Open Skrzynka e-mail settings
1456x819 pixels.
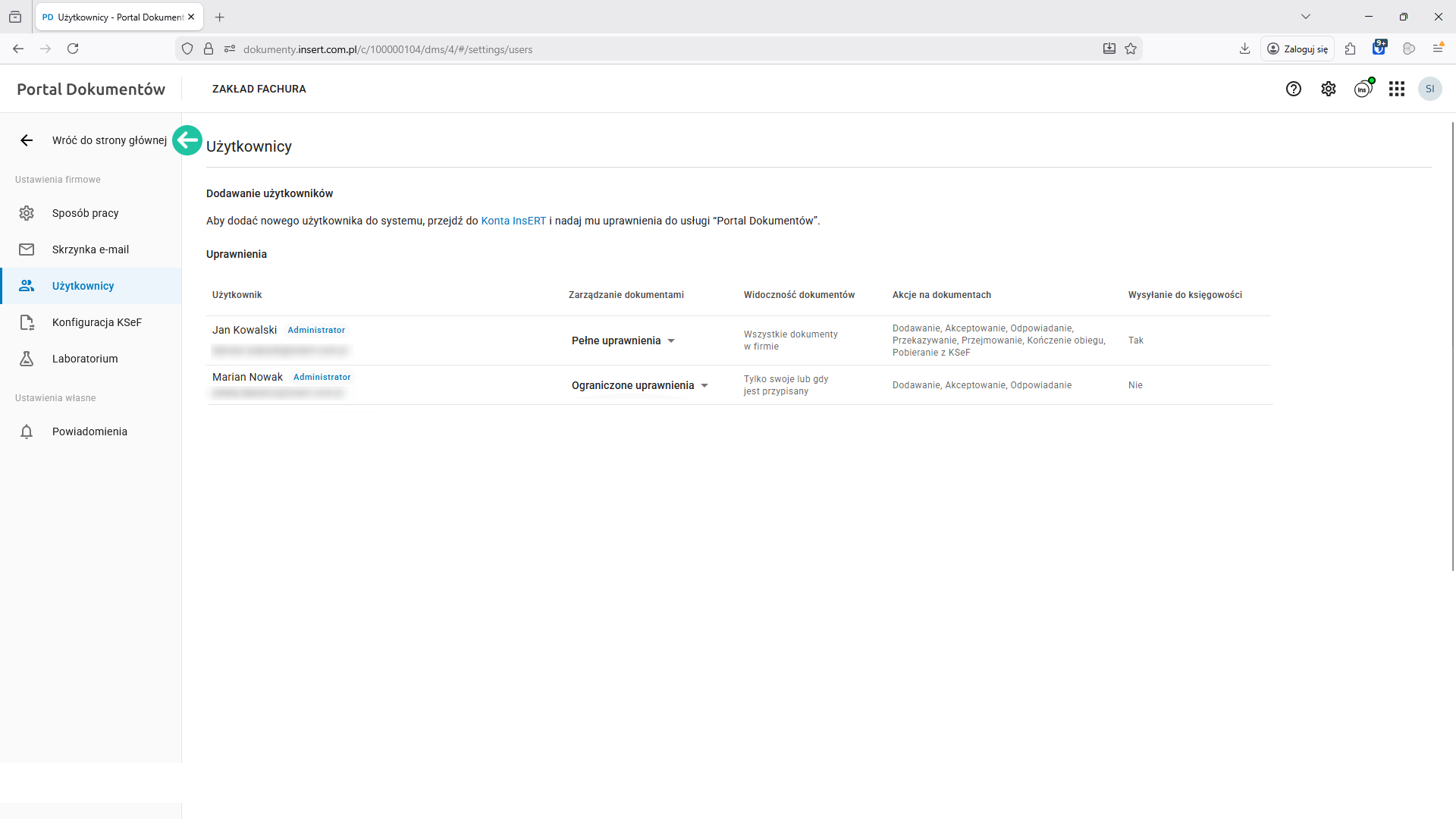point(90,249)
